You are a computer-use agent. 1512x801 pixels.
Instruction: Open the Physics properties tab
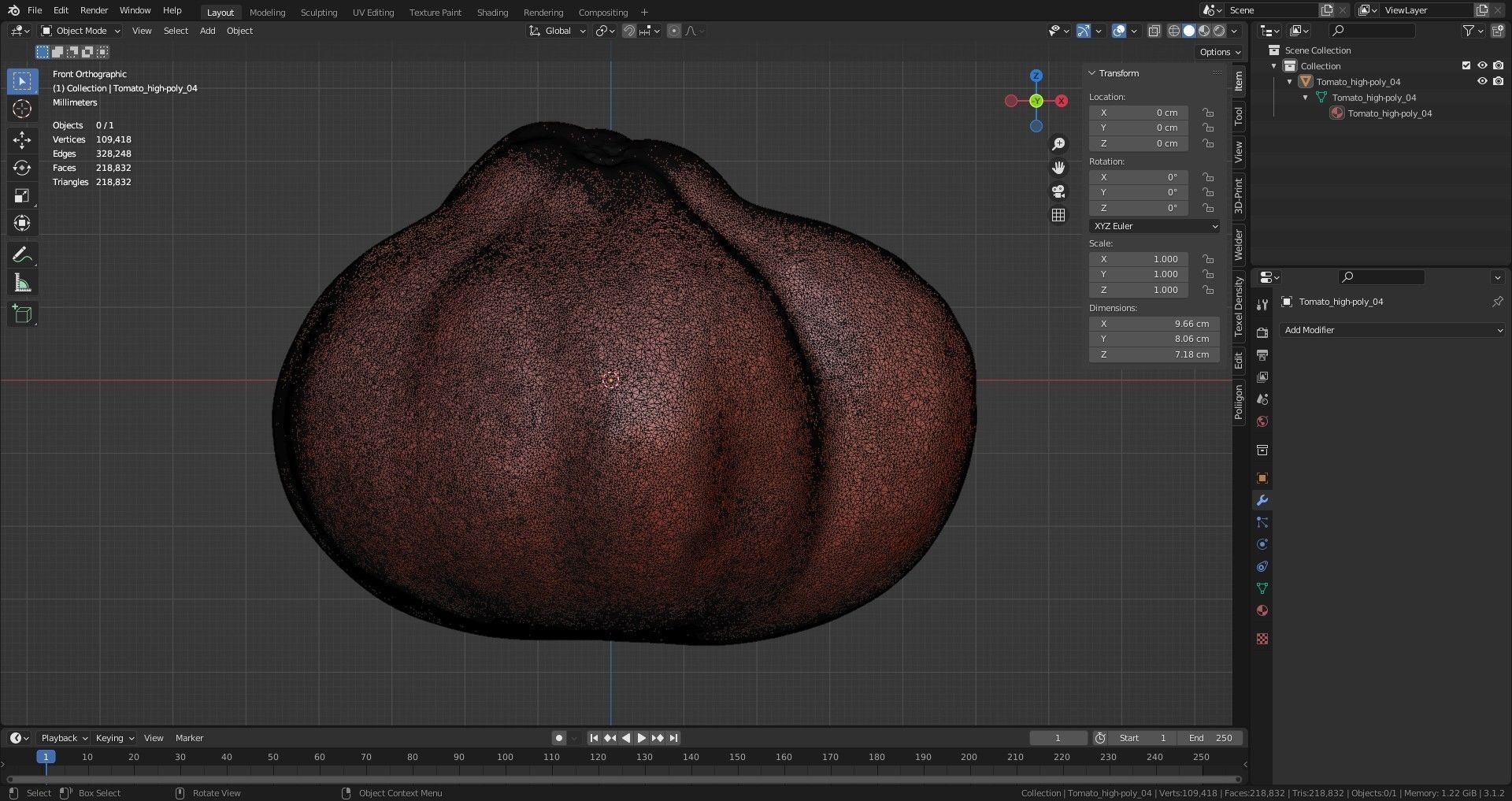click(1262, 544)
